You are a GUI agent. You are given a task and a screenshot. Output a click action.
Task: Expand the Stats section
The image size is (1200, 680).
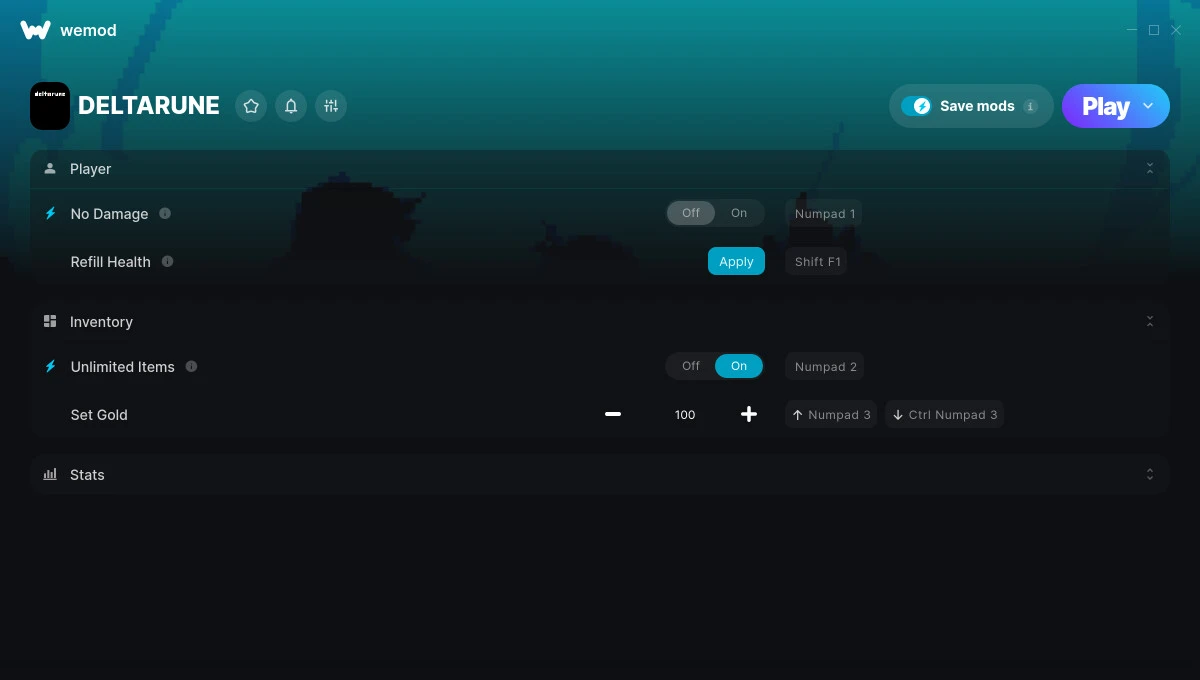[1149, 474]
